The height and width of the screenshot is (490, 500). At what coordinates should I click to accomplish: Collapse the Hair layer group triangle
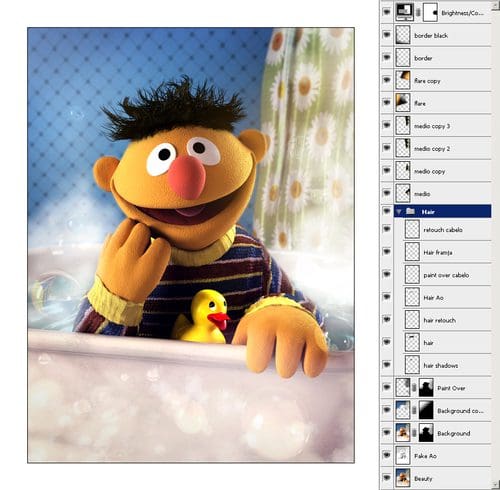click(399, 212)
